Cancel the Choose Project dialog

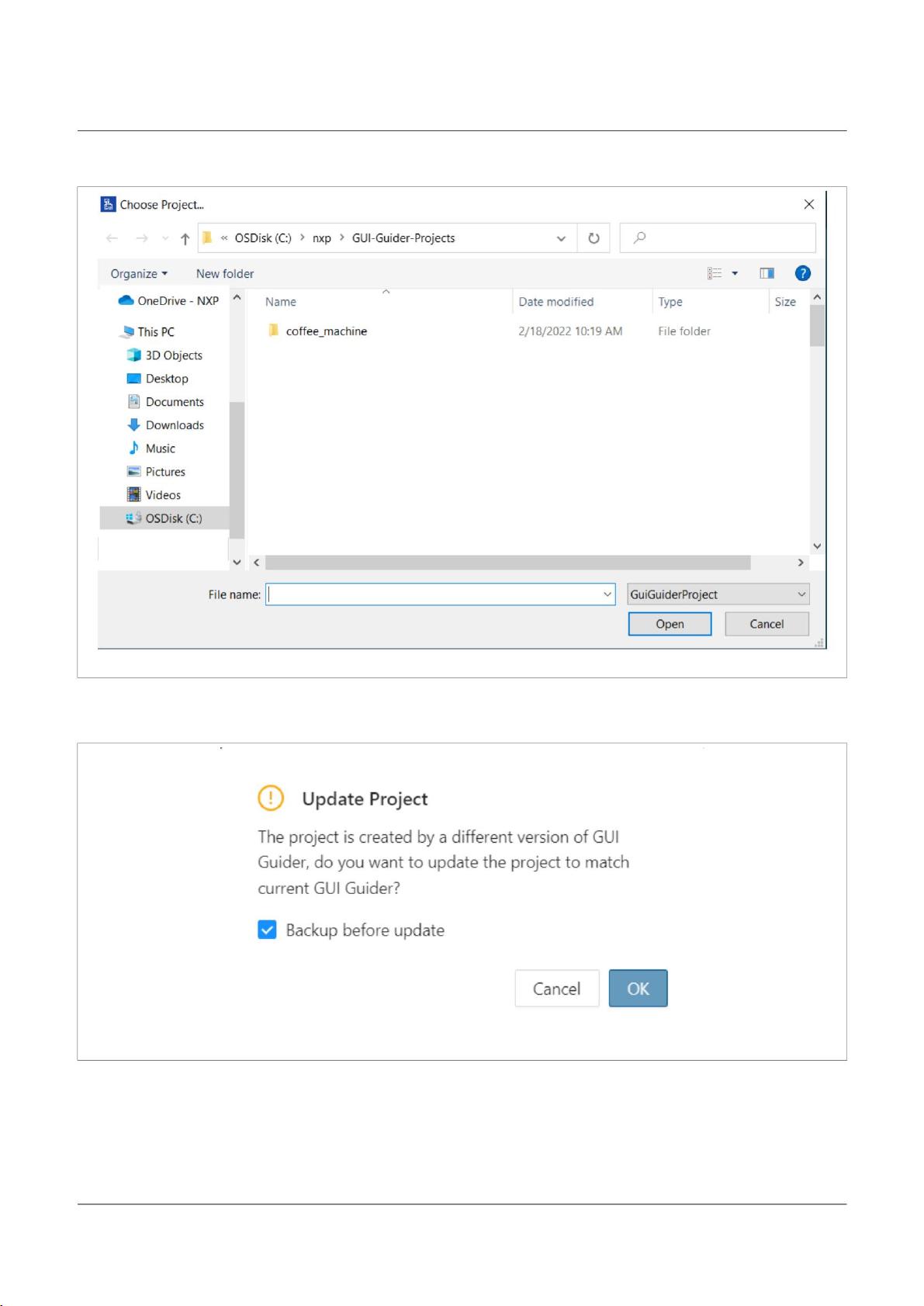[767, 624]
